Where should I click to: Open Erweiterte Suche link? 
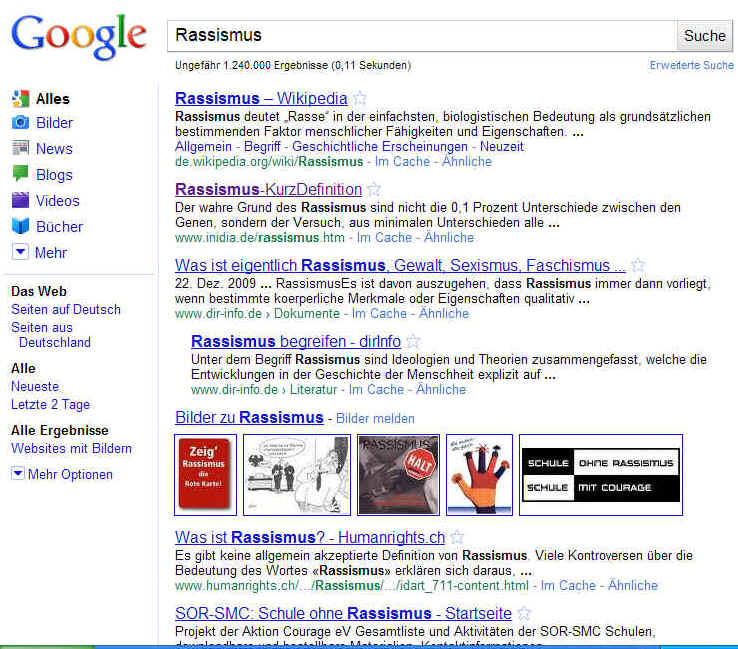point(691,65)
